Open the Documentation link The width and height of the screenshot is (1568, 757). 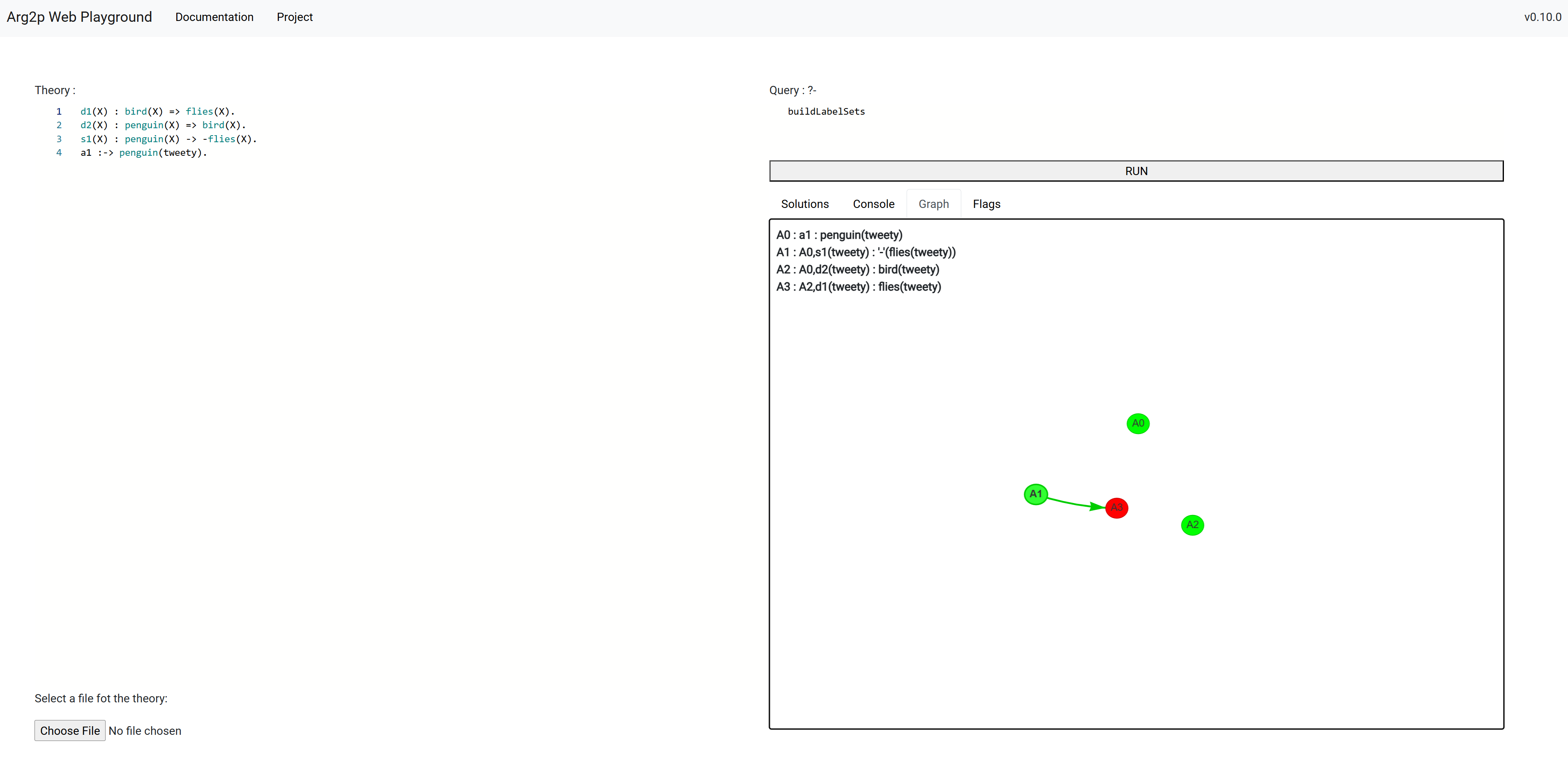tap(214, 17)
